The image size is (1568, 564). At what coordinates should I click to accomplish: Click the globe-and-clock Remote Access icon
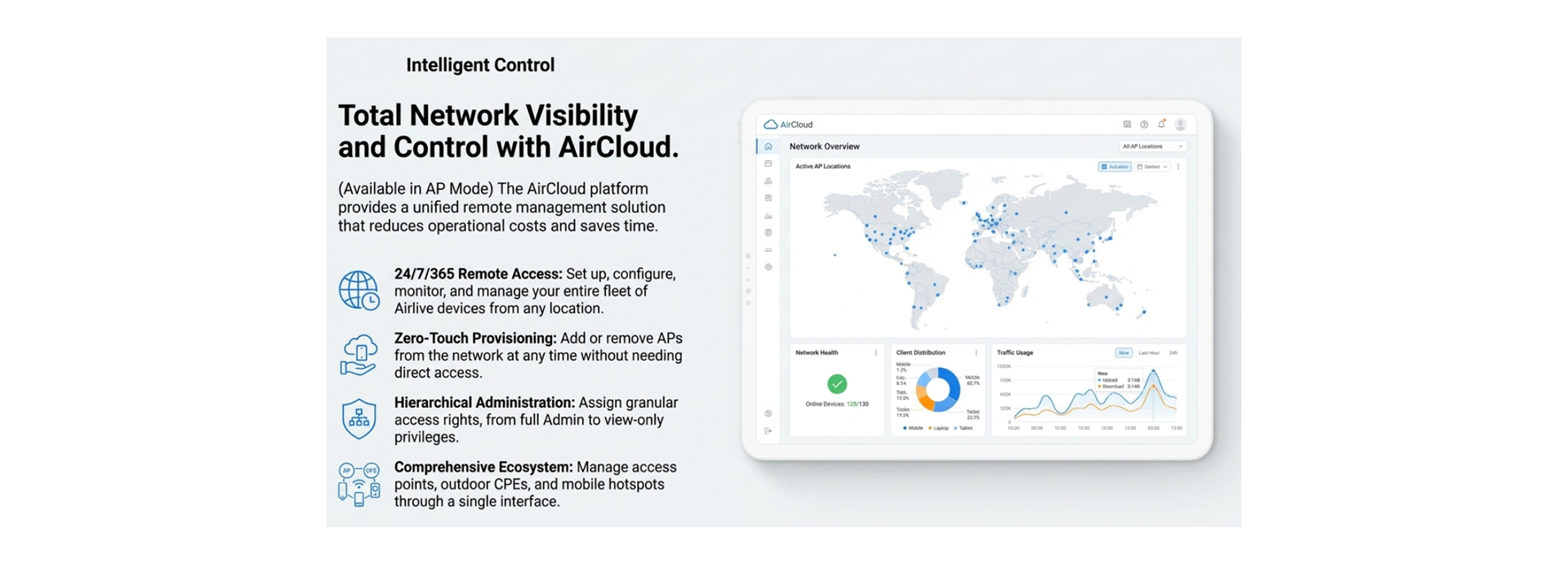click(359, 290)
